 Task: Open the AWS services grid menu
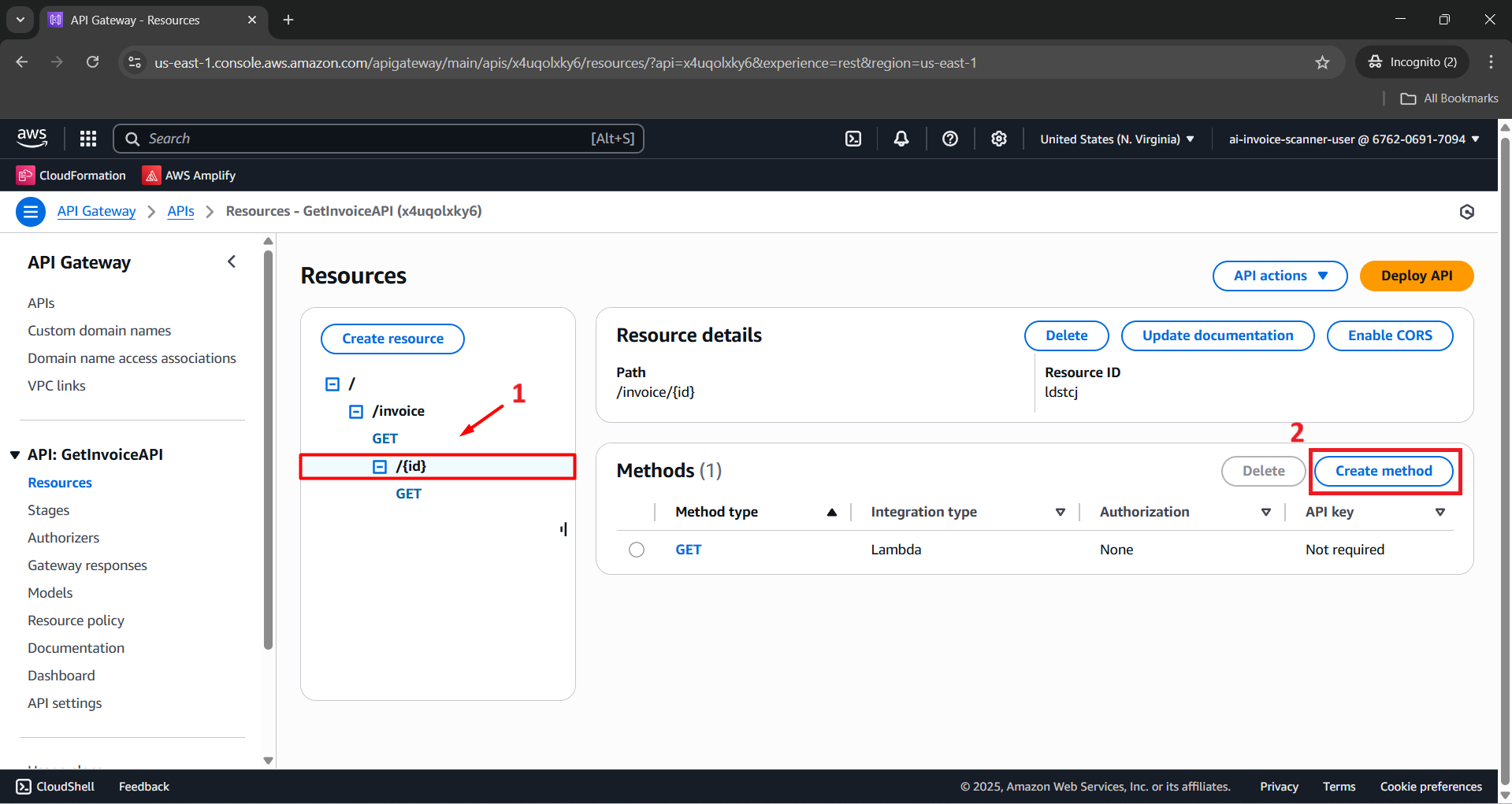(87, 138)
